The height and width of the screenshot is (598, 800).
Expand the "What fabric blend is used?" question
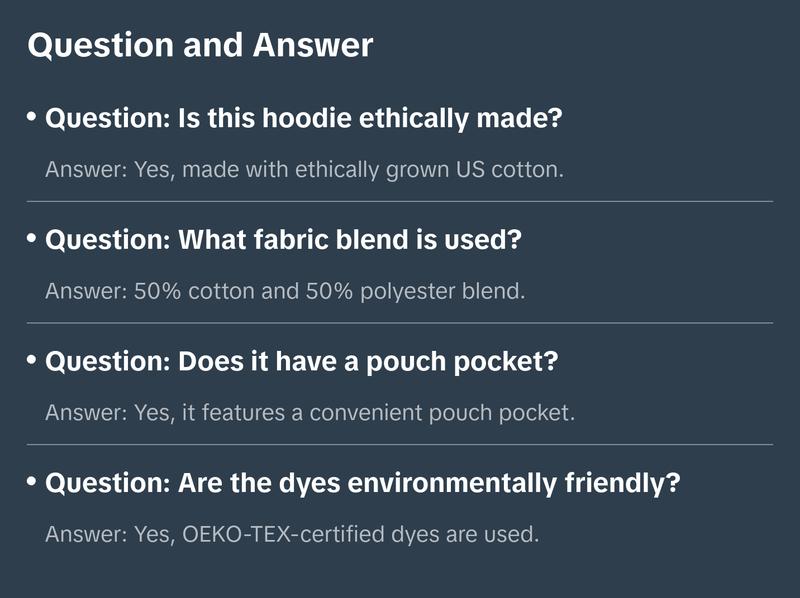pyautogui.click(x=284, y=241)
